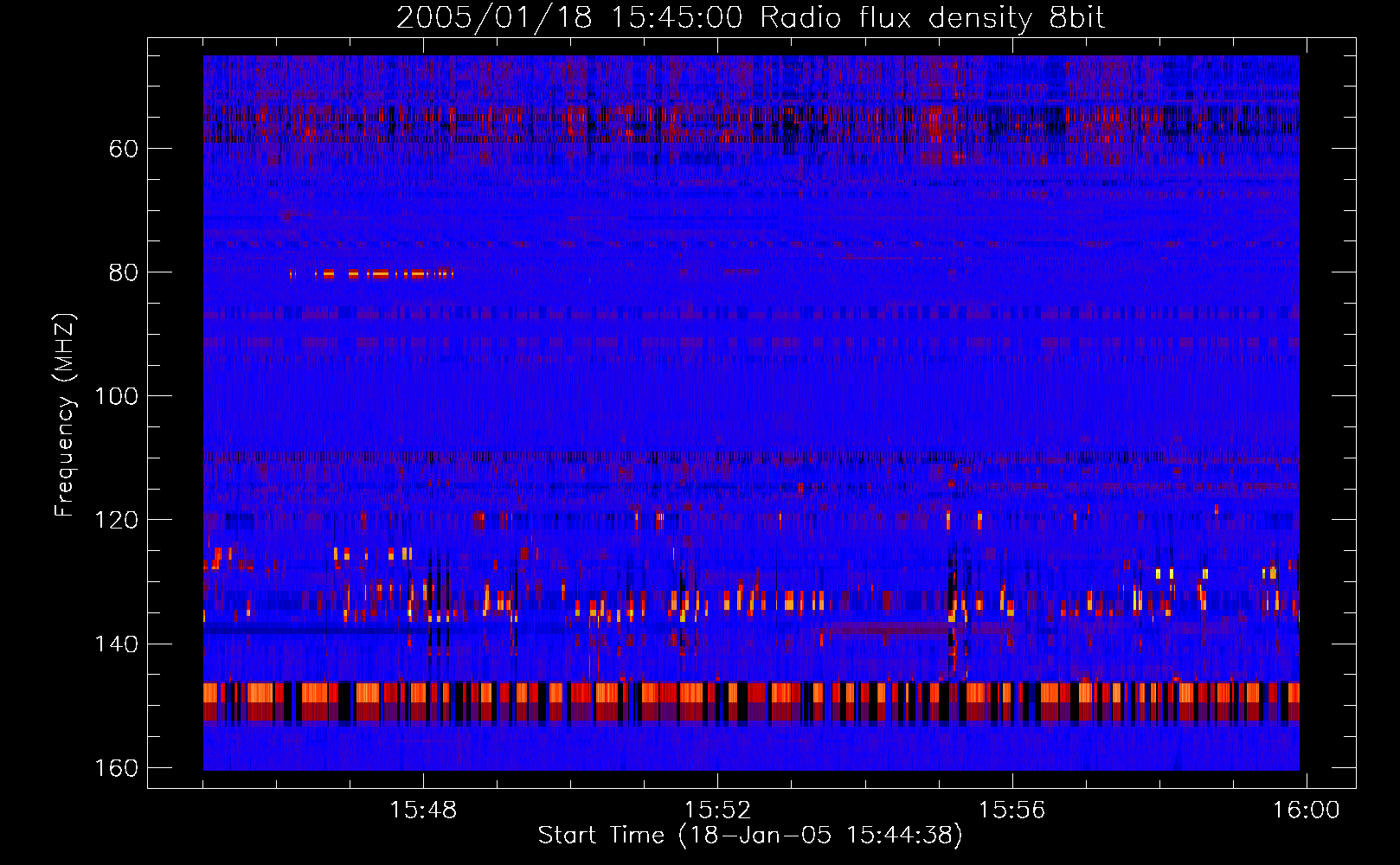Select the 120 frequency tick label

(x=116, y=520)
